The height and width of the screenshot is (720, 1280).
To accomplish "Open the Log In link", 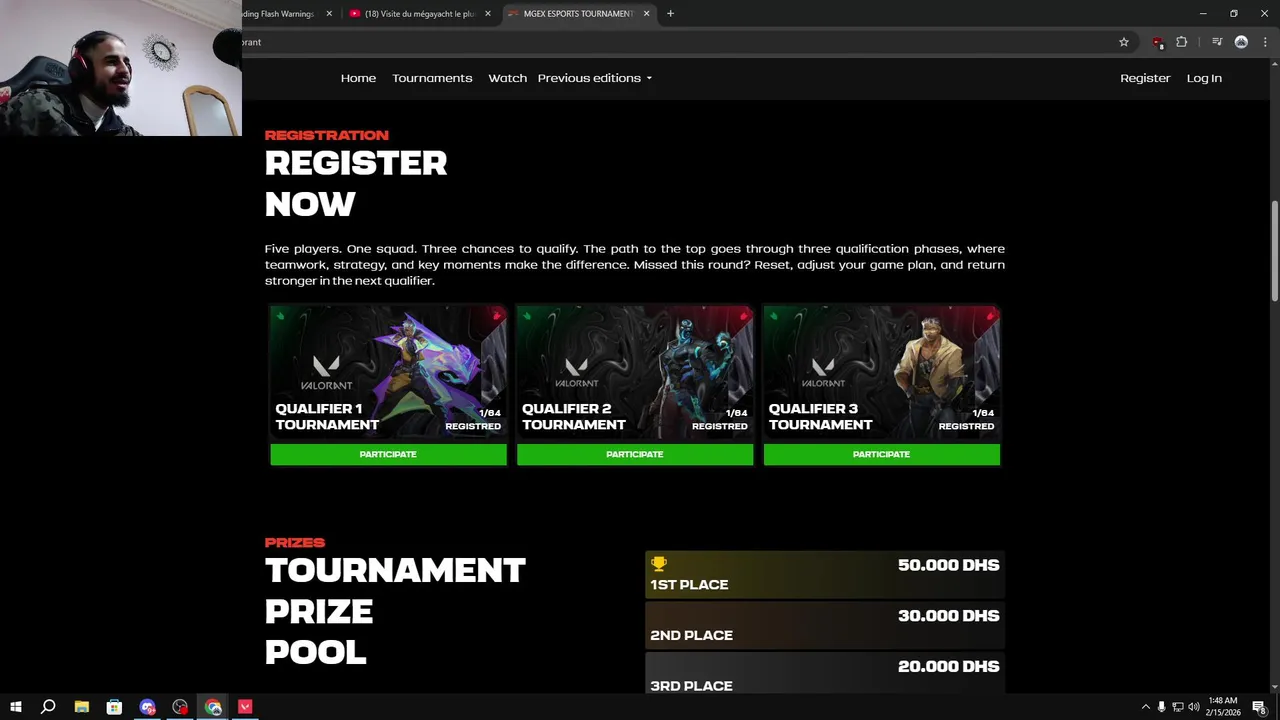I will click(1204, 78).
